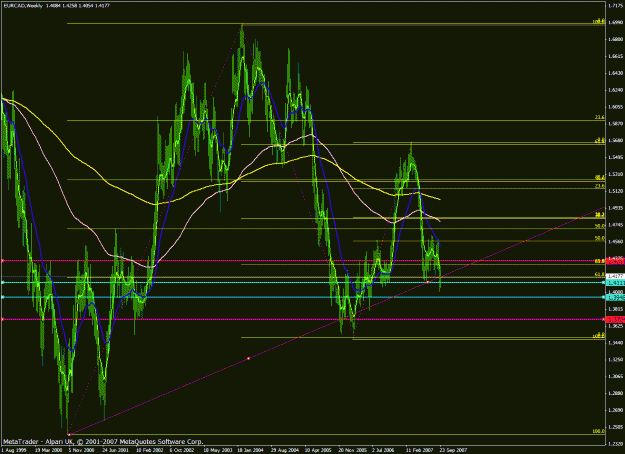Select the middle anchor point of the magenta trendline
The height and width of the screenshot is (454, 625).
click(248, 358)
